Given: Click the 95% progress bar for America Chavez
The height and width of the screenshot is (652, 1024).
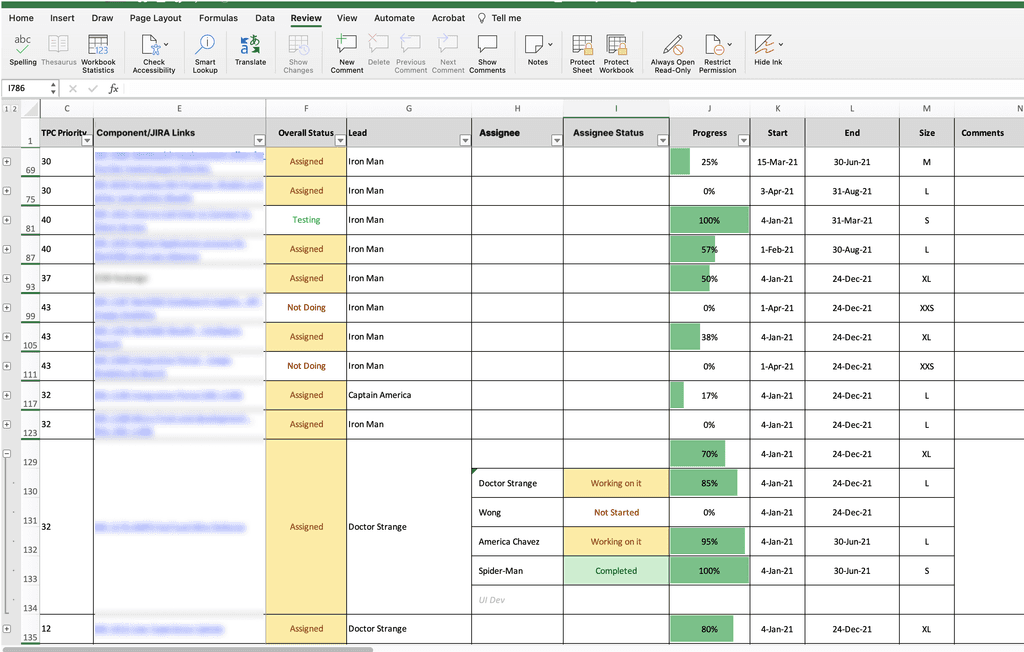Looking at the screenshot, I should point(708,542).
